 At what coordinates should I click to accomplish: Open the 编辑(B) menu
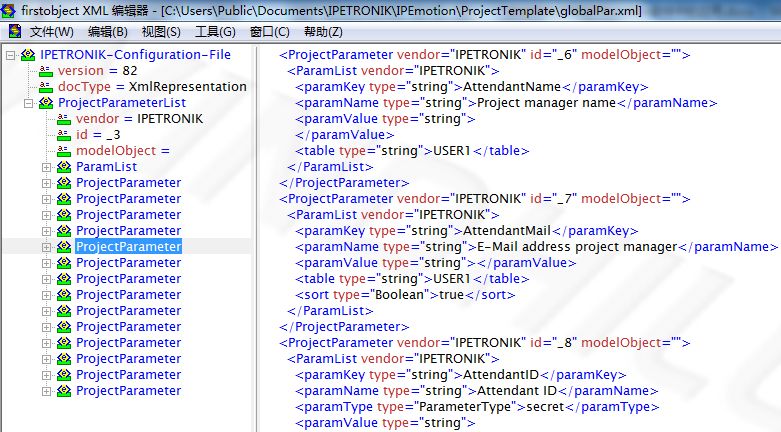coord(108,32)
